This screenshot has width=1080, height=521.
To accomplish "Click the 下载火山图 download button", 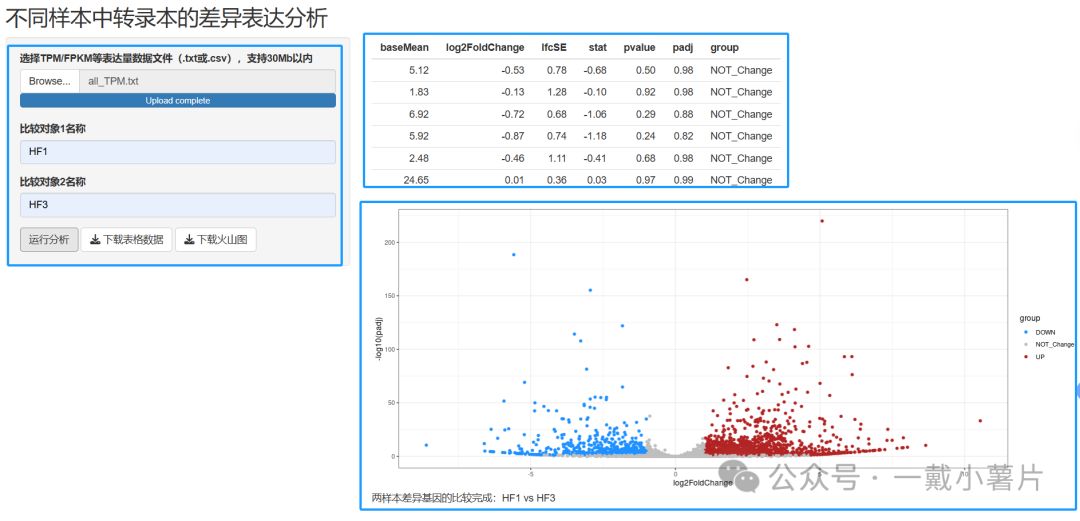I will [216, 240].
